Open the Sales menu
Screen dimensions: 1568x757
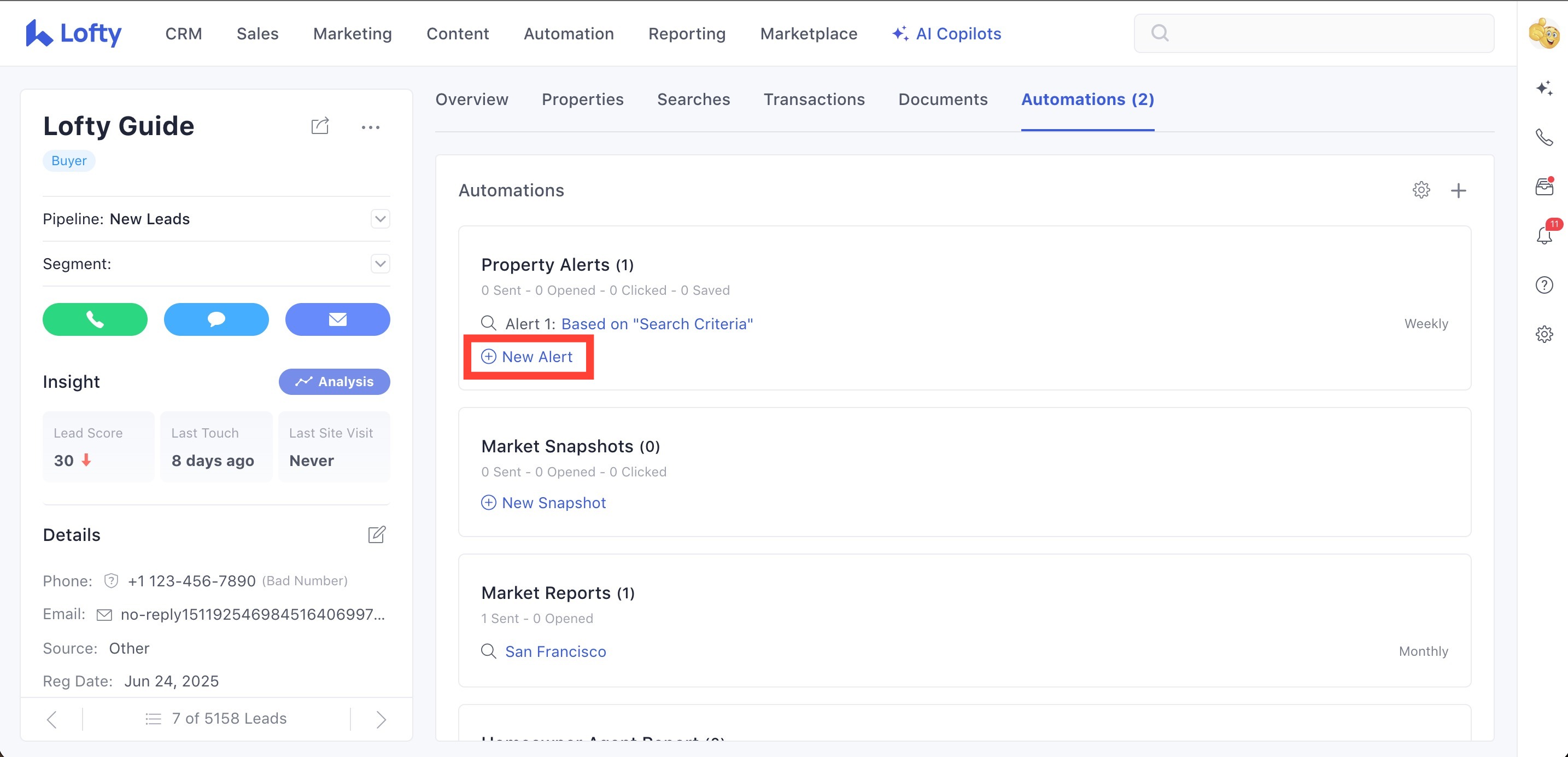click(x=258, y=33)
